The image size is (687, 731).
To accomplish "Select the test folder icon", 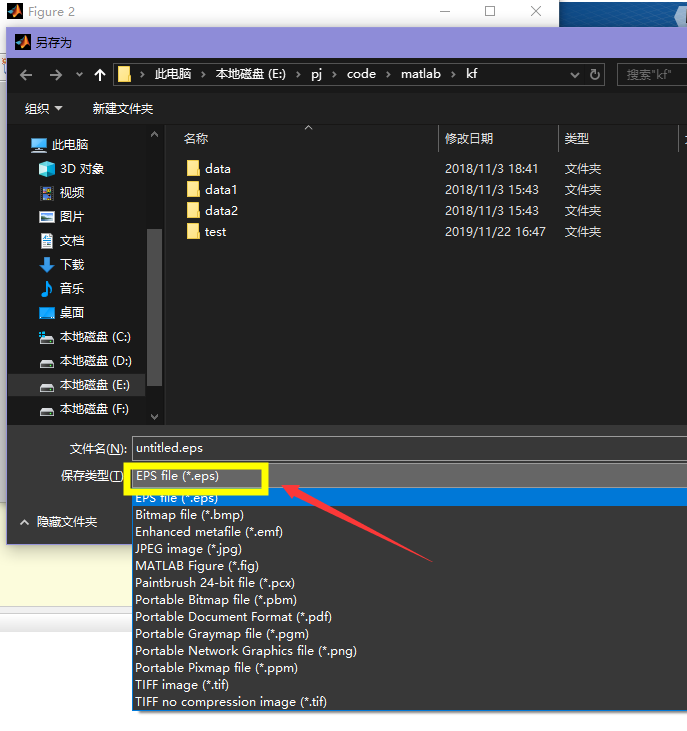I will pyautogui.click(x=193, y=231).
